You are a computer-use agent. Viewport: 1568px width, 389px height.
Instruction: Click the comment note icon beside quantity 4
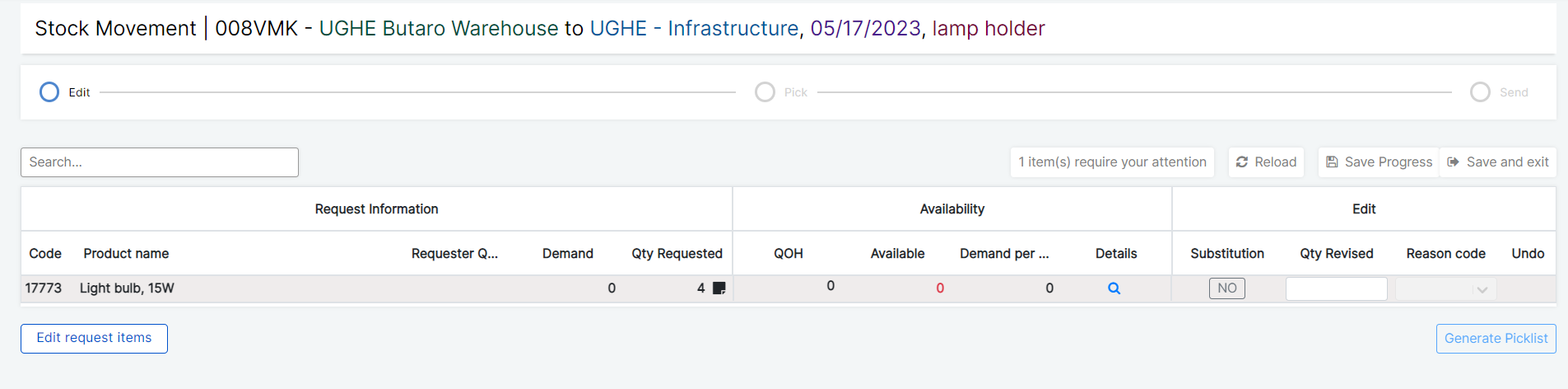coord(719,288)
